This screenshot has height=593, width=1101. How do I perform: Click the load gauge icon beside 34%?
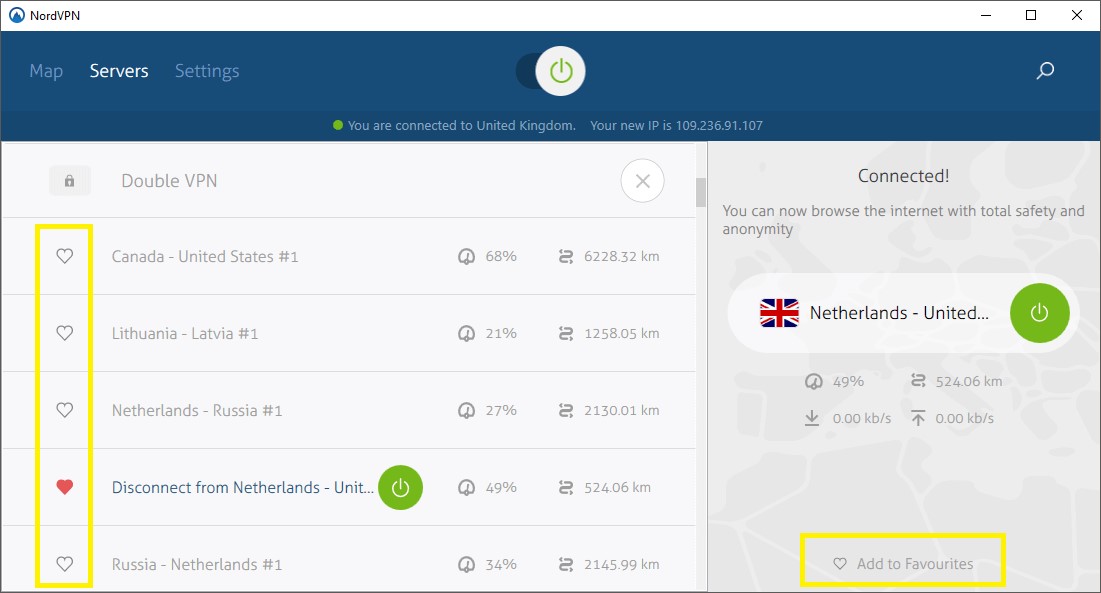coord(466,564)
